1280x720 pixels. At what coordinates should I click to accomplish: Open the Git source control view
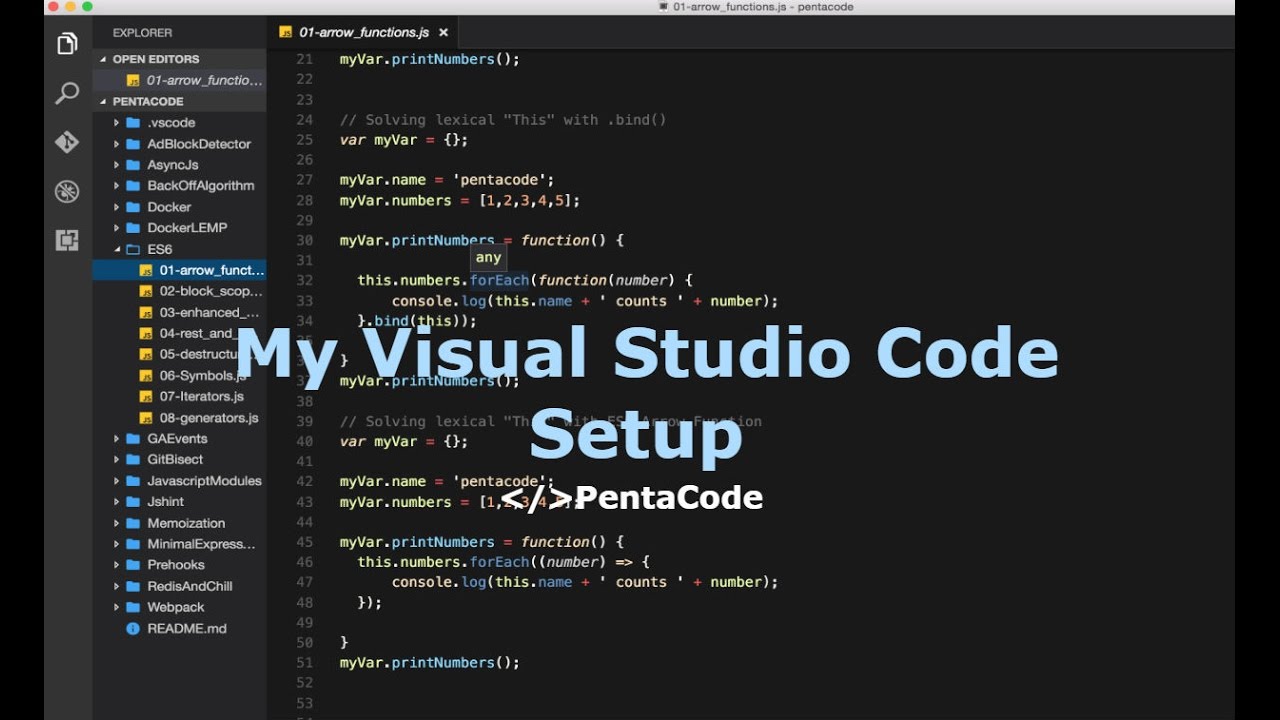(67, 142)
